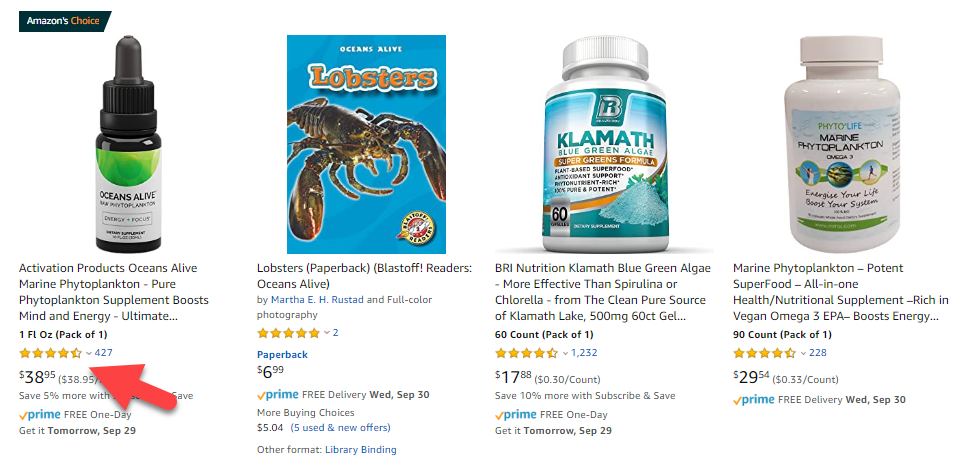
Task: Open the Klamath Blue Green Algae bottle image
Action: (604, 144)
